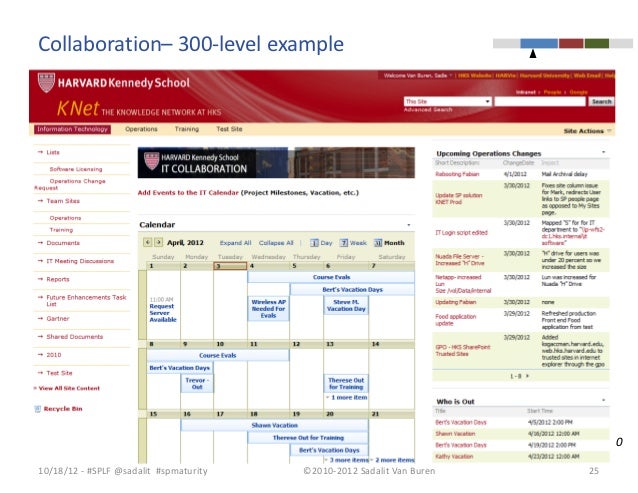Viewport: 638px width, 493px height.
Task: Click the Harvard Kennedy School shield logo
Action: (x=46, y=82)
